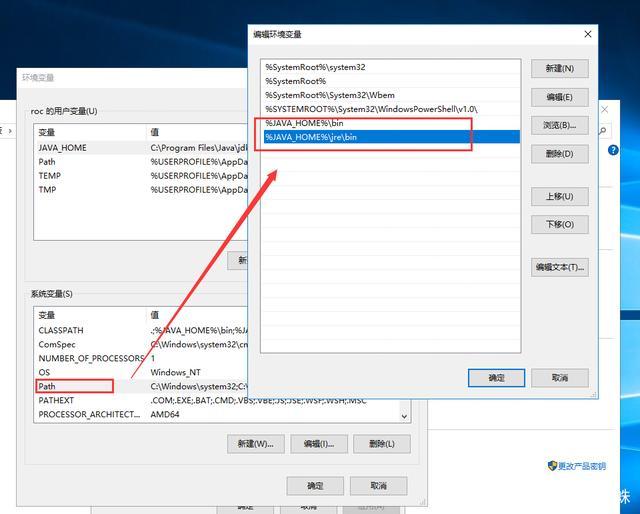Click 编辑(I)... for system variables

pos(319,444)
